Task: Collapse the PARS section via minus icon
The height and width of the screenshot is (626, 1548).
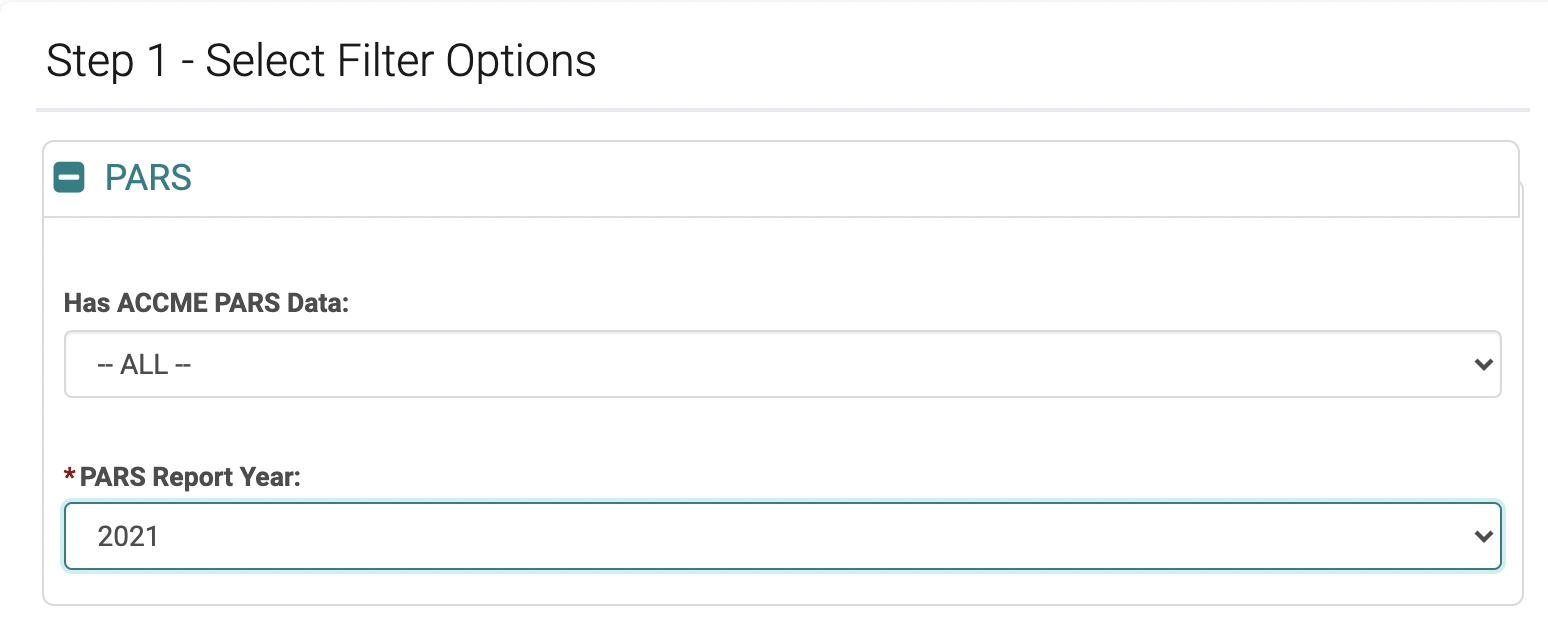Action: pos(69,178)
